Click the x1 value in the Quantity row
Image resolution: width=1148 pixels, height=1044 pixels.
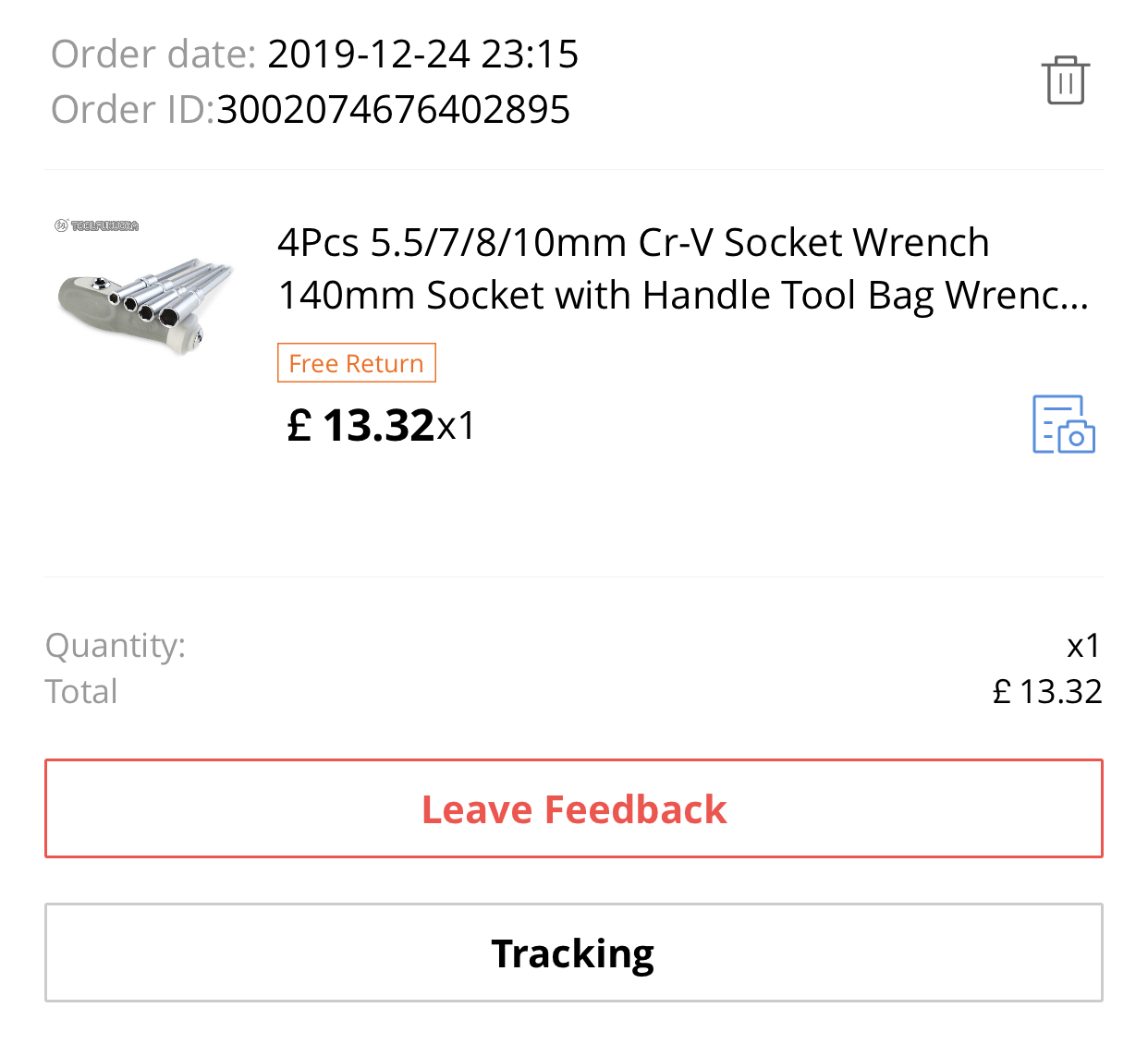(x=1083, y=645)
